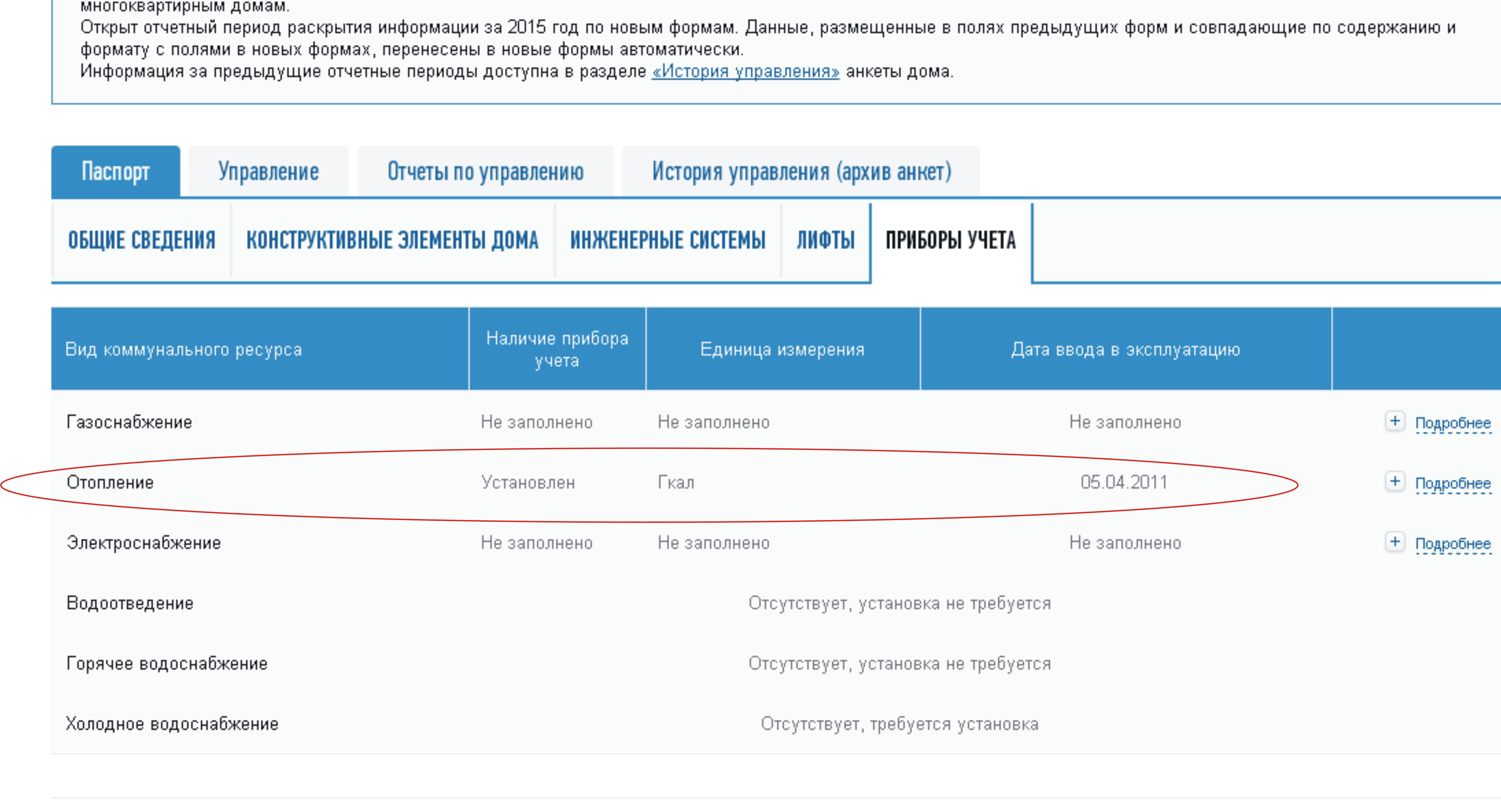Open the Паспорт tab
The height and width of the screenshot is (812, 1501).
coord(115,172)
